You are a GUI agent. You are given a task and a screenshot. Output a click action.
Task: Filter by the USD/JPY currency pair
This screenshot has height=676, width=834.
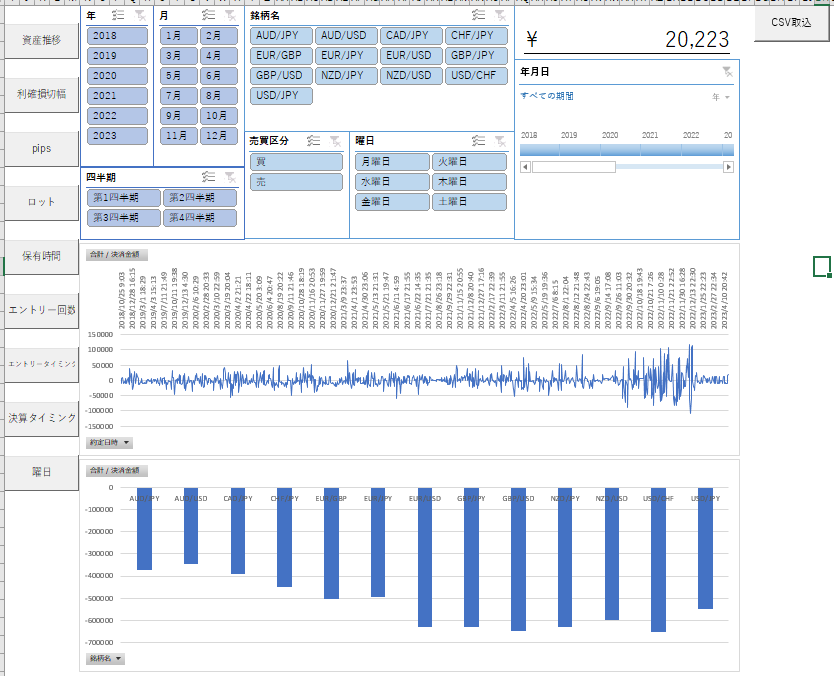[x=281, y=96]
